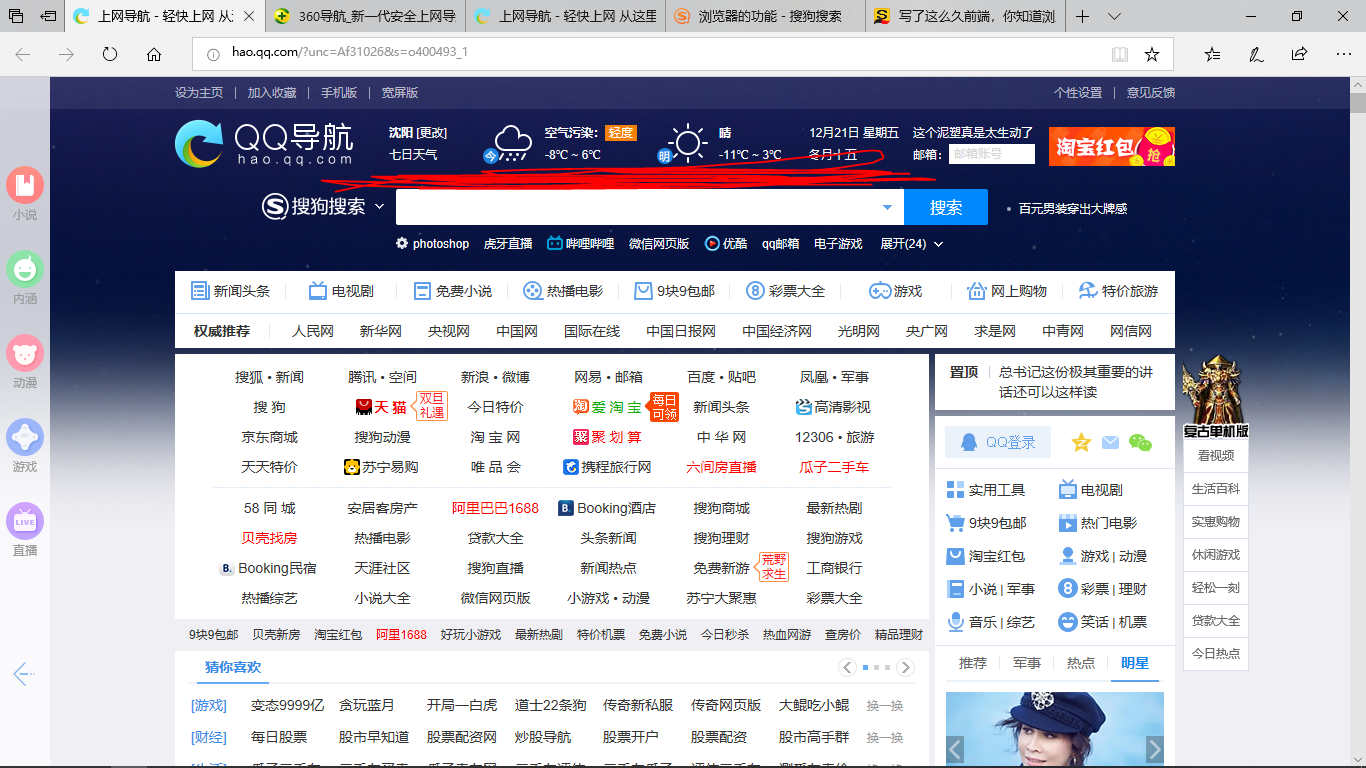Go to browser Home page
Image resolution: width=1366 pixels, height=768 pixels.
click(x=154, y=54)
